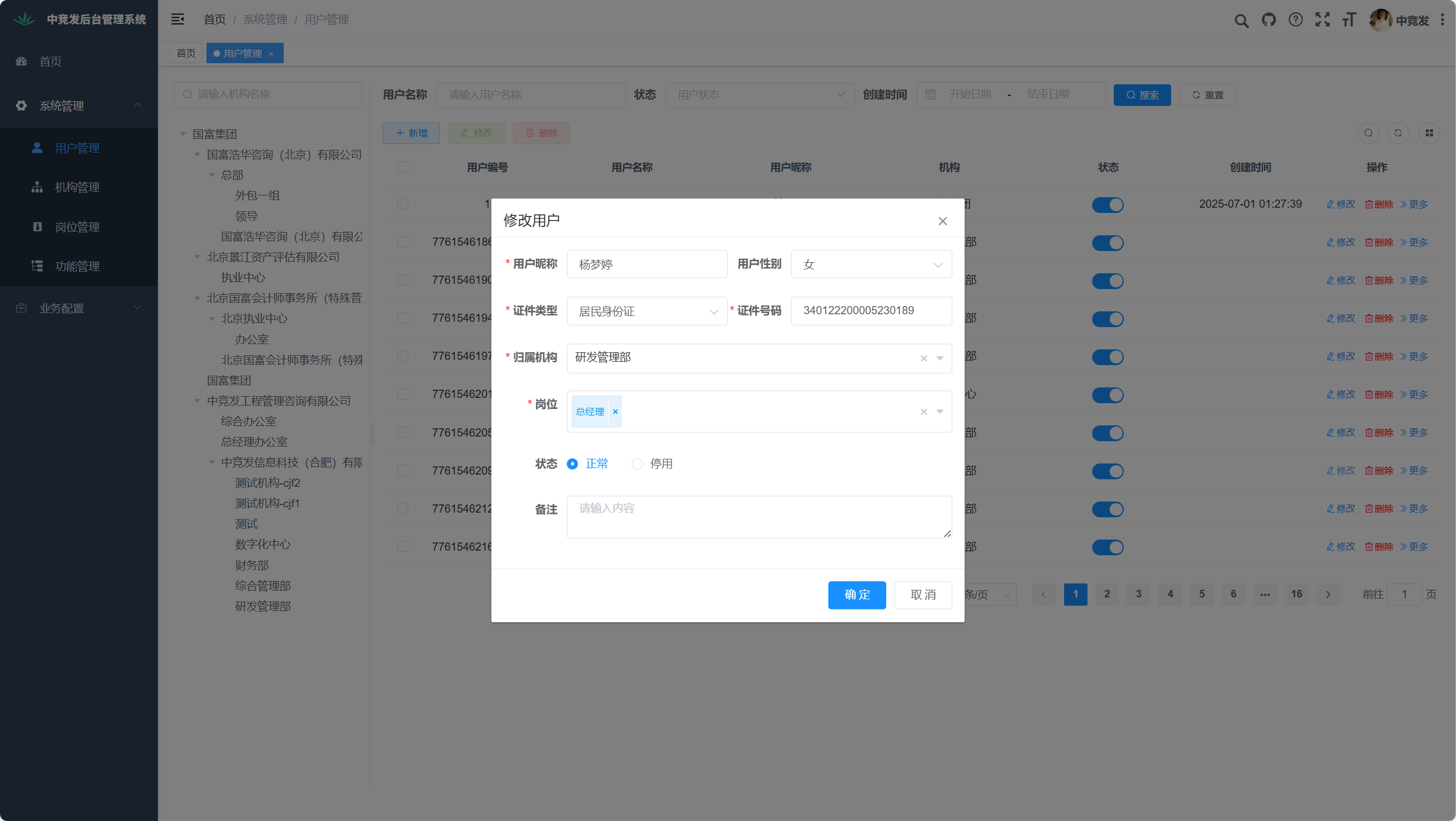Select the 停用 status radio button

click(637, 463)
